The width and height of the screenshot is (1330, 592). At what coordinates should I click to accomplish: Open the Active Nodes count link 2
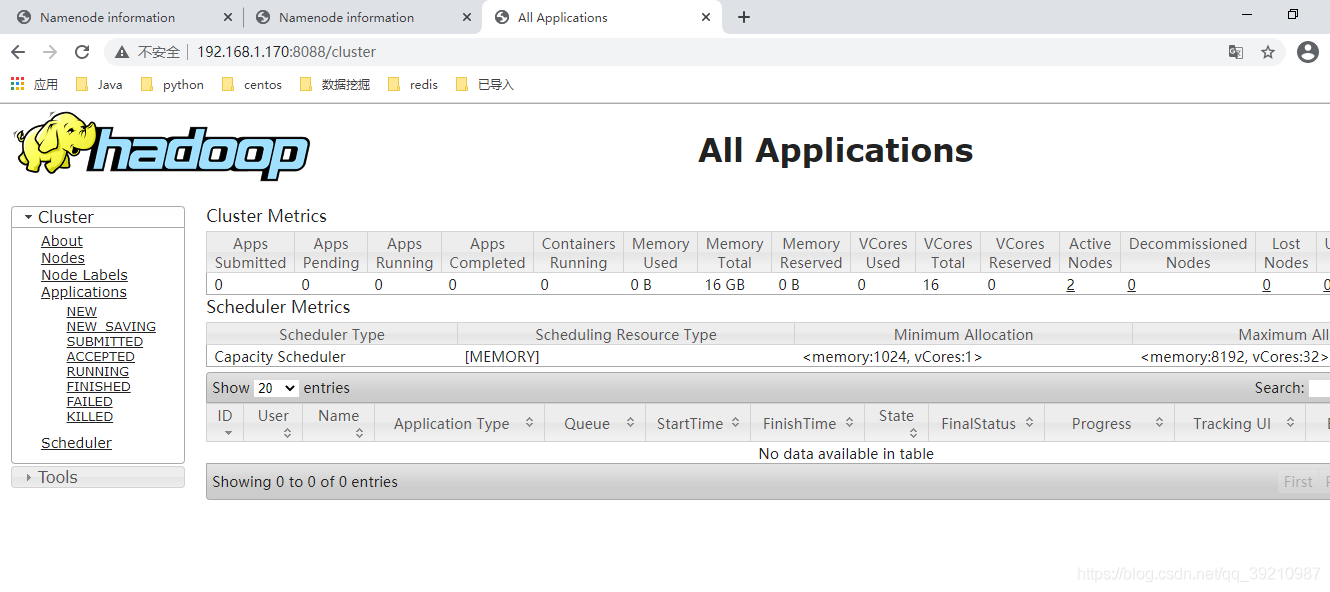click(1071, 285)
